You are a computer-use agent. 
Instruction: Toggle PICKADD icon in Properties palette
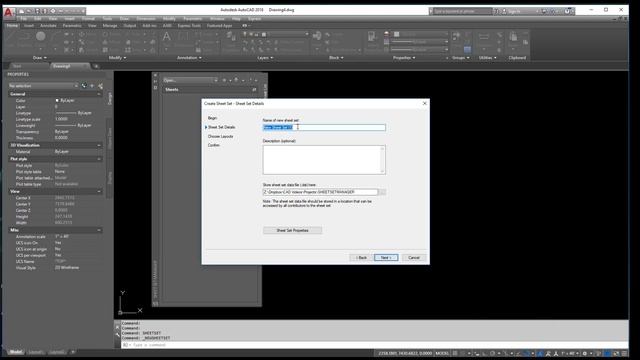pos(84,86)
